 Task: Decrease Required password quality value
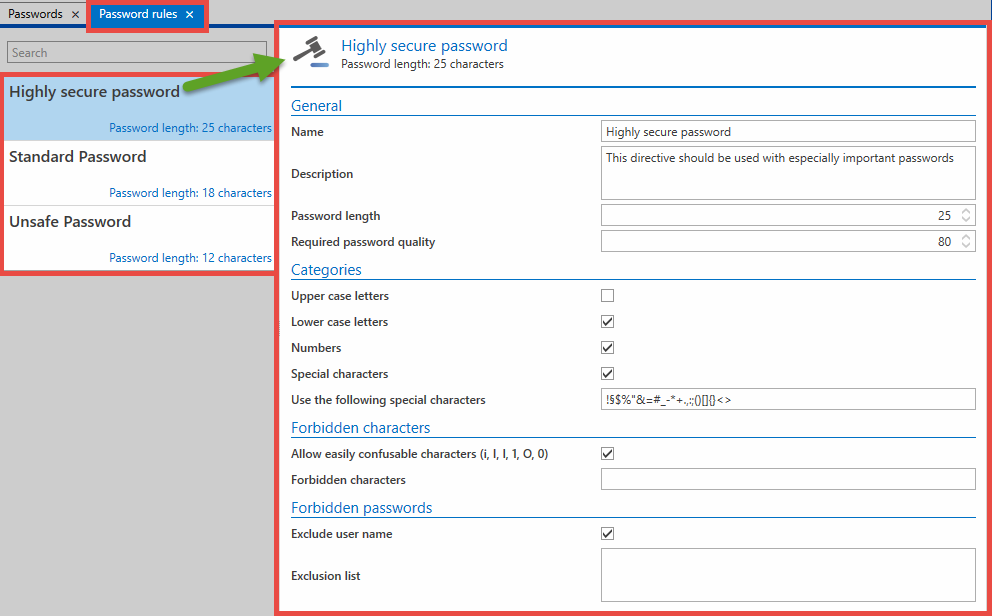(x=965, y=245)
